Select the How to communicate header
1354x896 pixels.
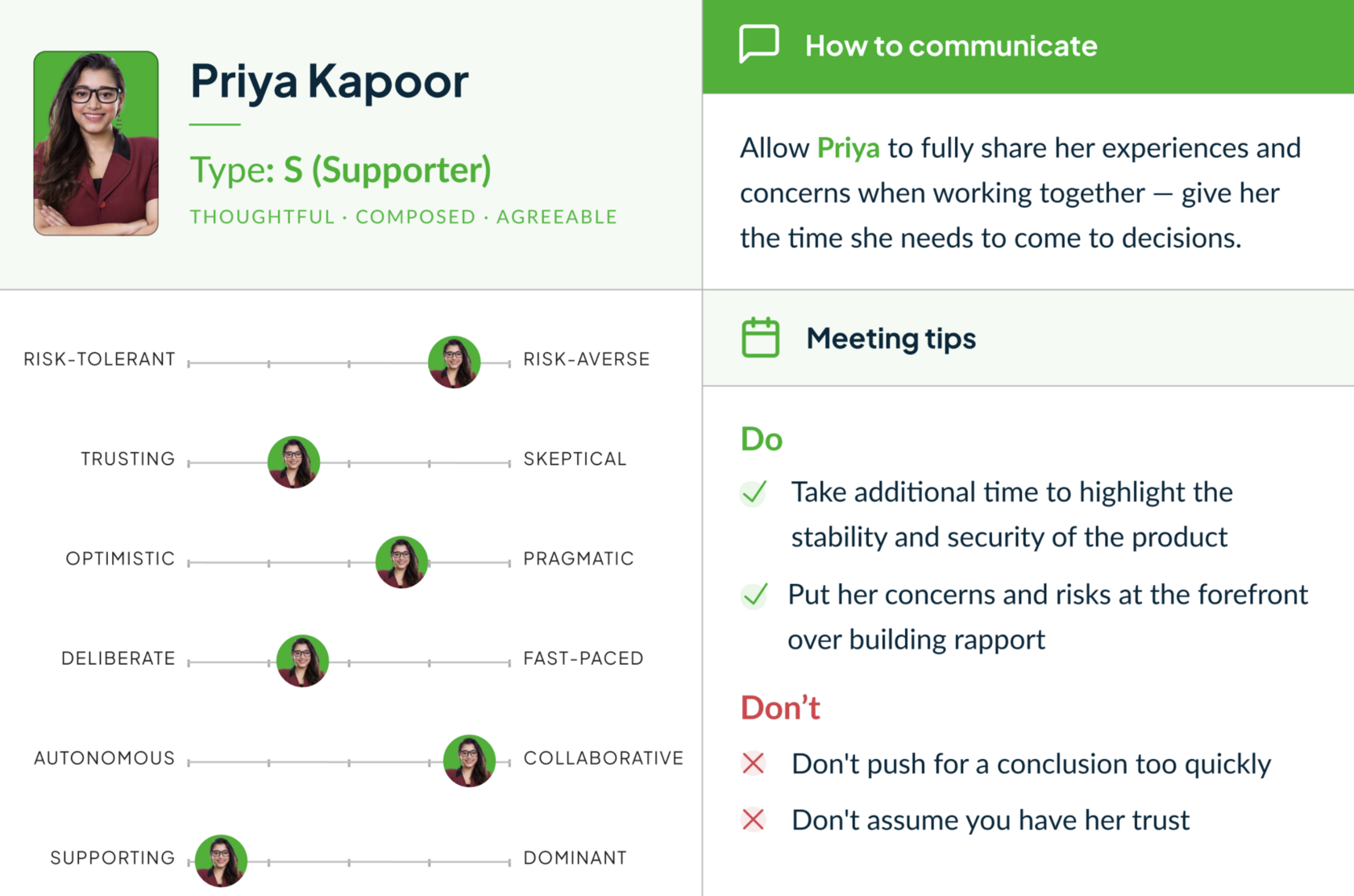(951, 46)
